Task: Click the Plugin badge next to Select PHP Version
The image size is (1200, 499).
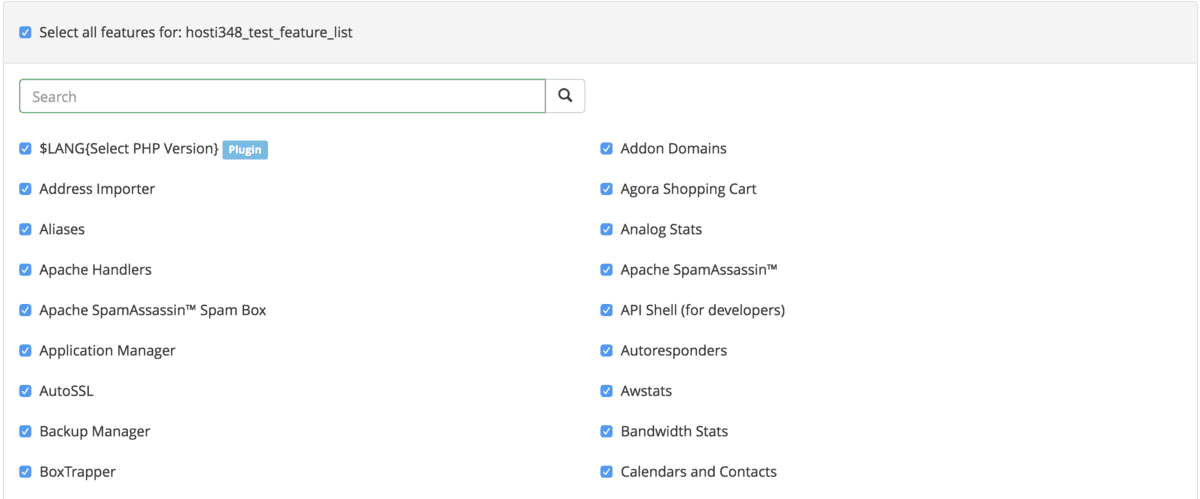Action: 245,149
